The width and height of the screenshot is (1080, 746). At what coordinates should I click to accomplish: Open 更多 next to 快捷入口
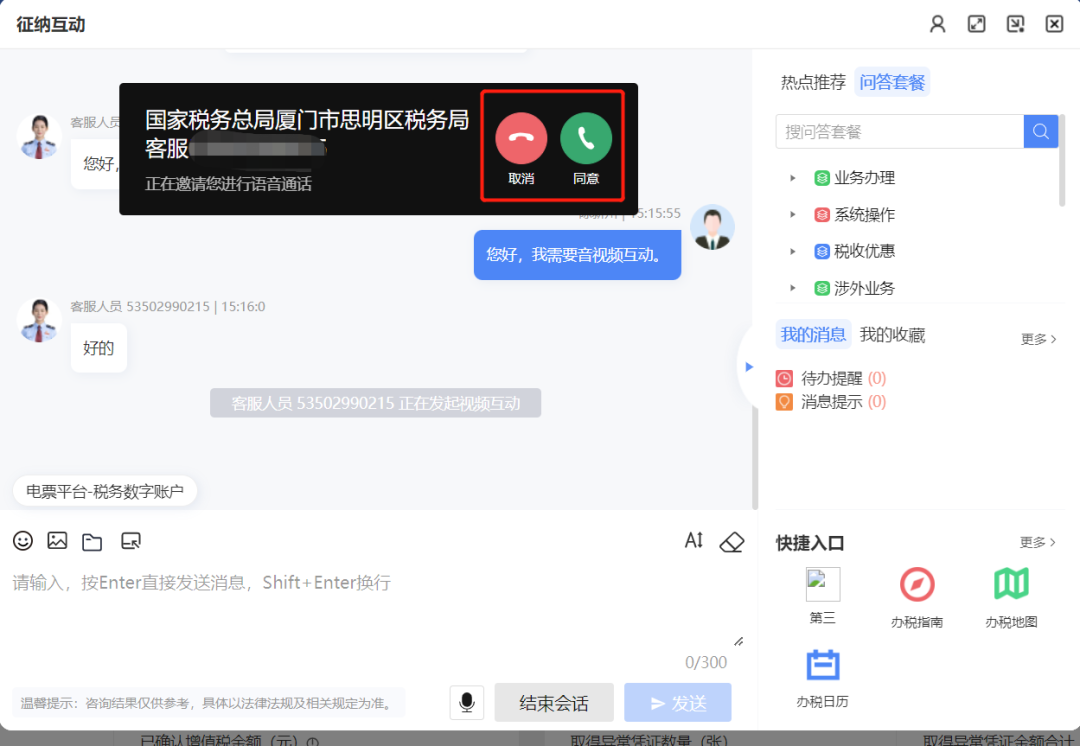(x=1037, y=542)
